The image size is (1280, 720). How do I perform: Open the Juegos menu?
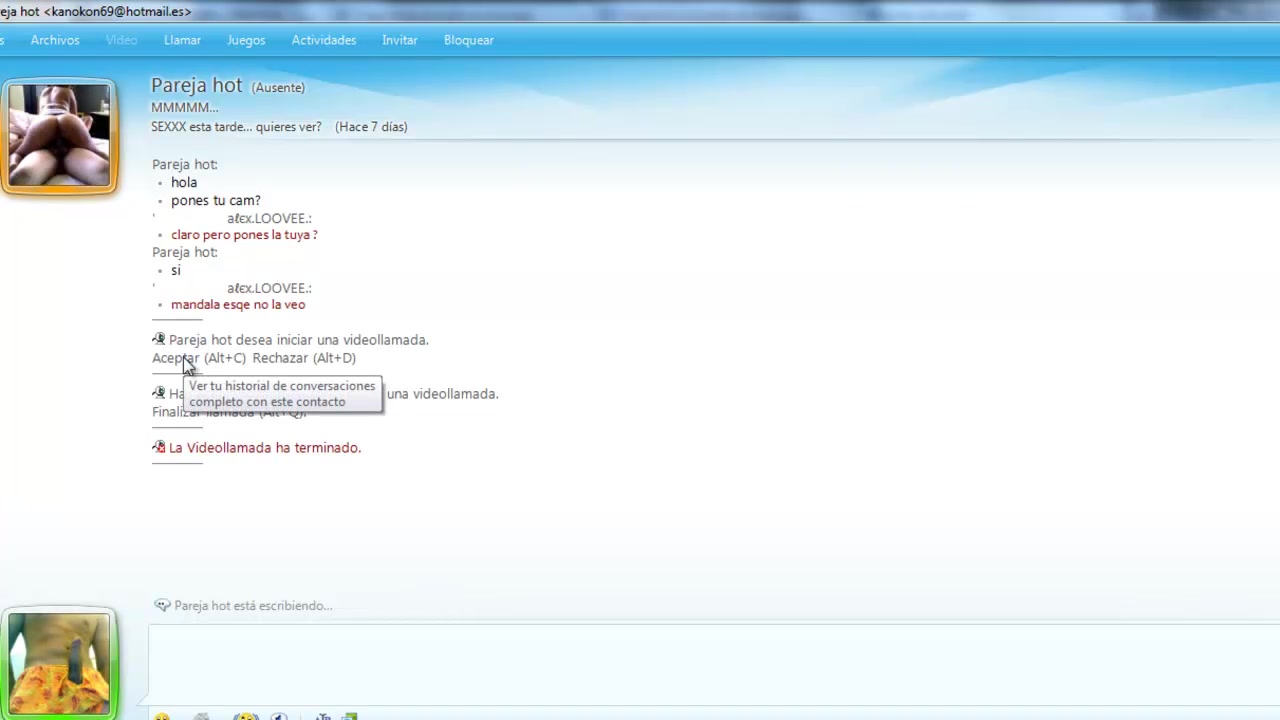pos(246,40)
